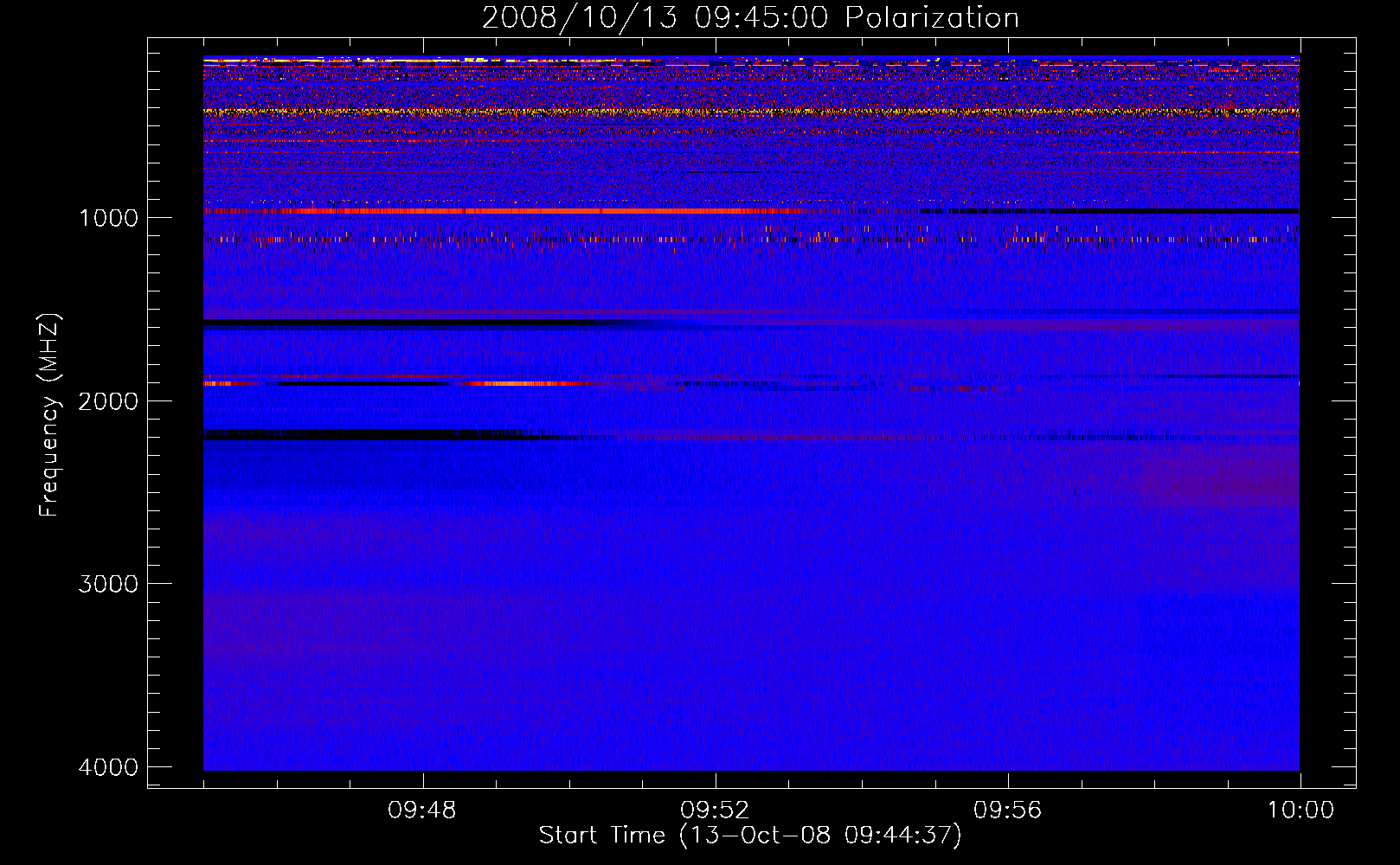
Task: Click the 09:56 time tick label
Action: pos(1007,811)
